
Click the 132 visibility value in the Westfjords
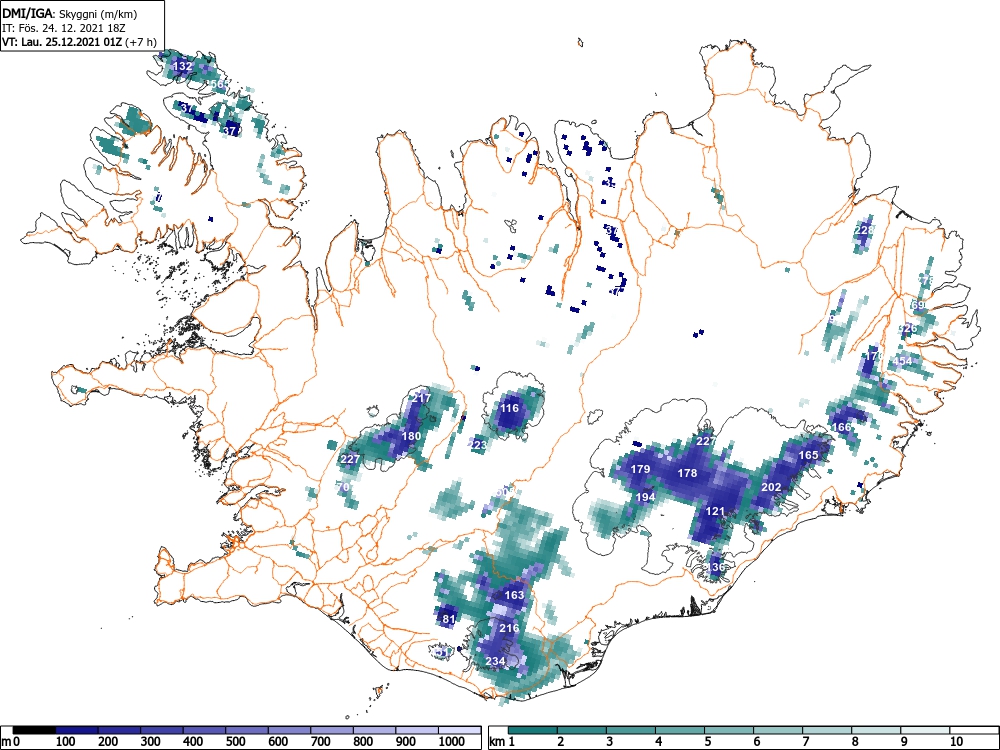click(182, 66)
